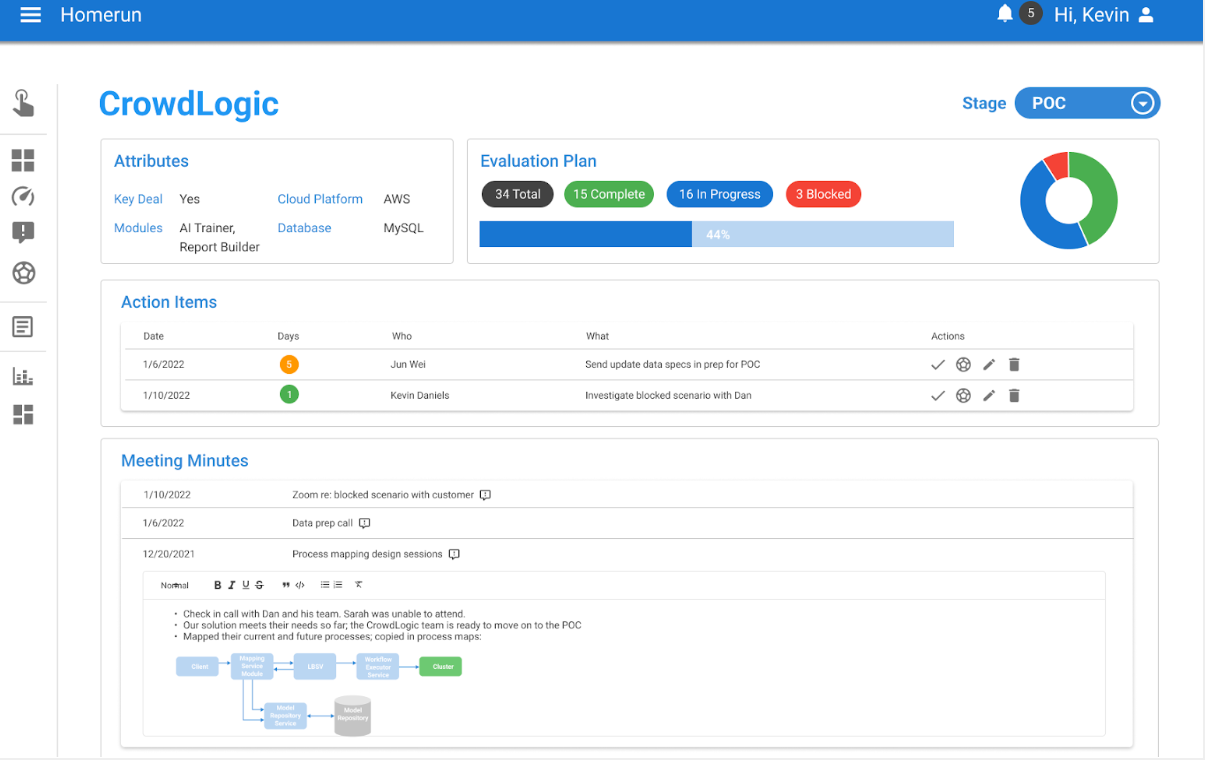Open the speedometer gauge icon in the sidebar
Viewport: 1206px width, 760px height.
(x=23, y=196)
